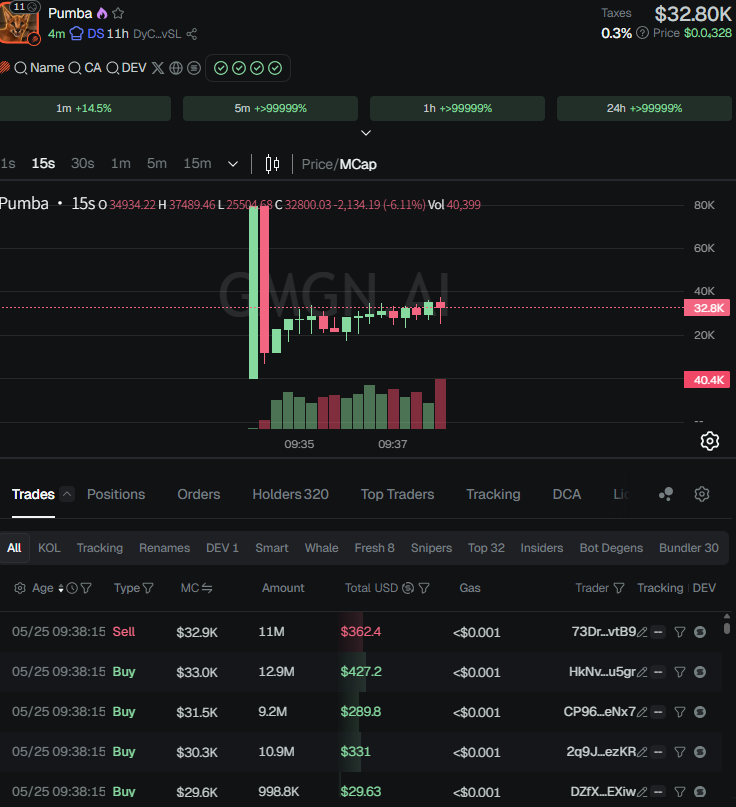
Task: Select the 24h price change box
Action: (x=644, y=109)
